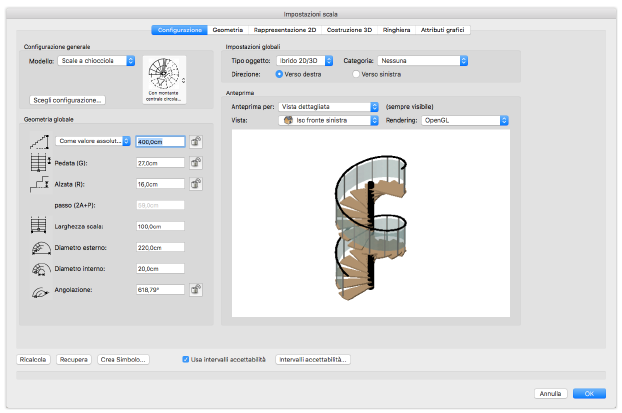
Task: Switch to the Rappresentazione 2D tab
Action: [285, 30]
